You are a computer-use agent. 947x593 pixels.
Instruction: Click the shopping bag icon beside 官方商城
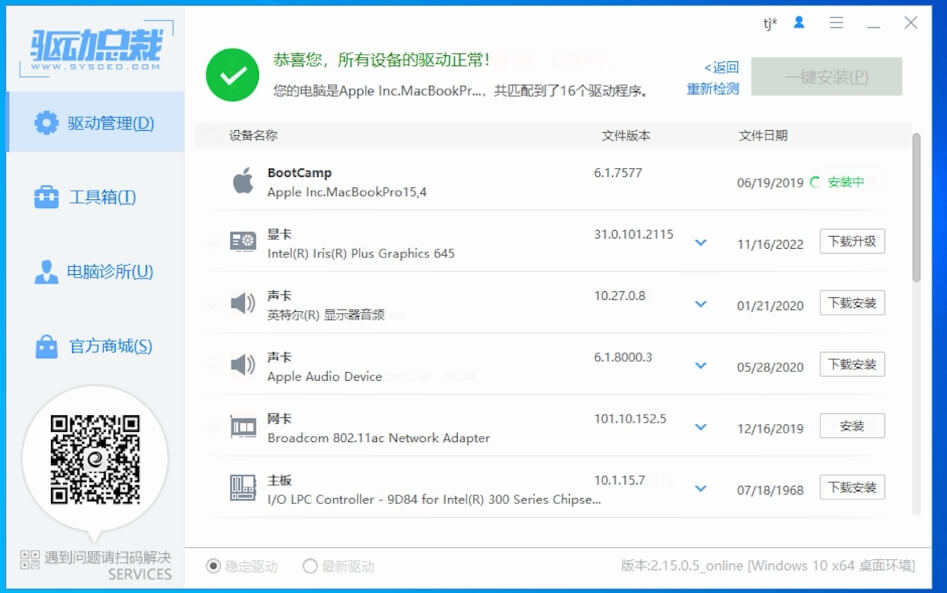[47, 346]
